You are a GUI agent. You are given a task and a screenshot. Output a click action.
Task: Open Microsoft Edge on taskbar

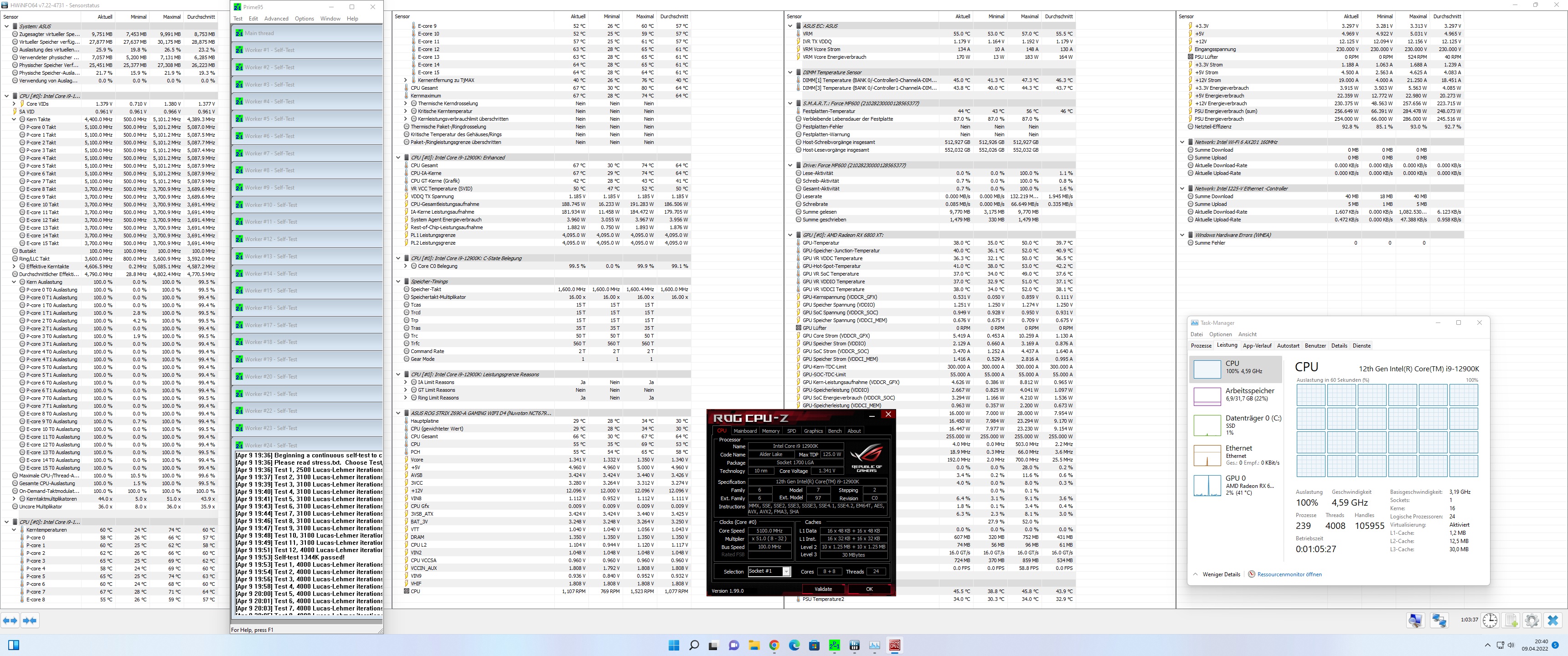coord(794,645)
